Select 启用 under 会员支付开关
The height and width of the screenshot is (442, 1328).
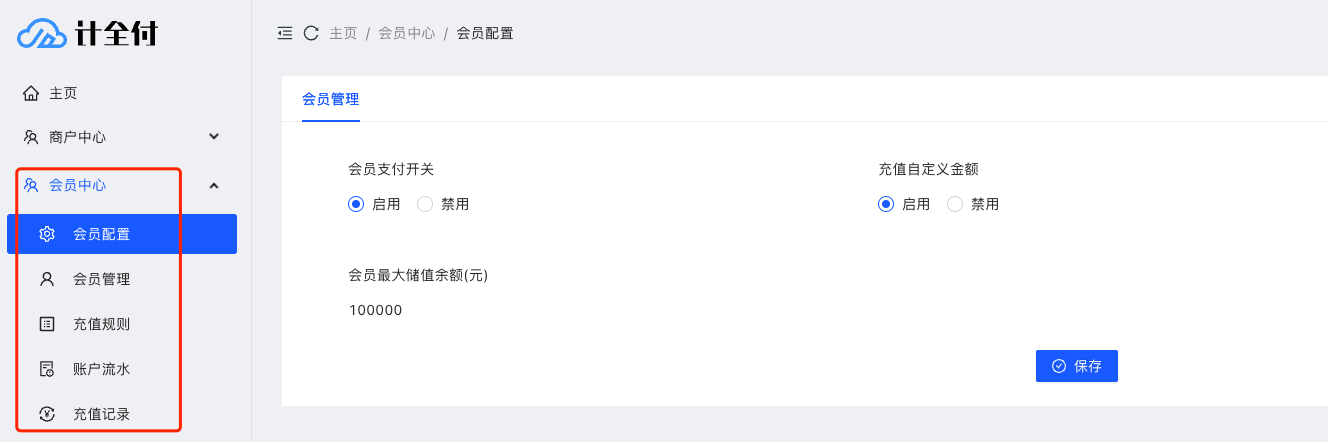pyautogui.click(x=374, y=204)
